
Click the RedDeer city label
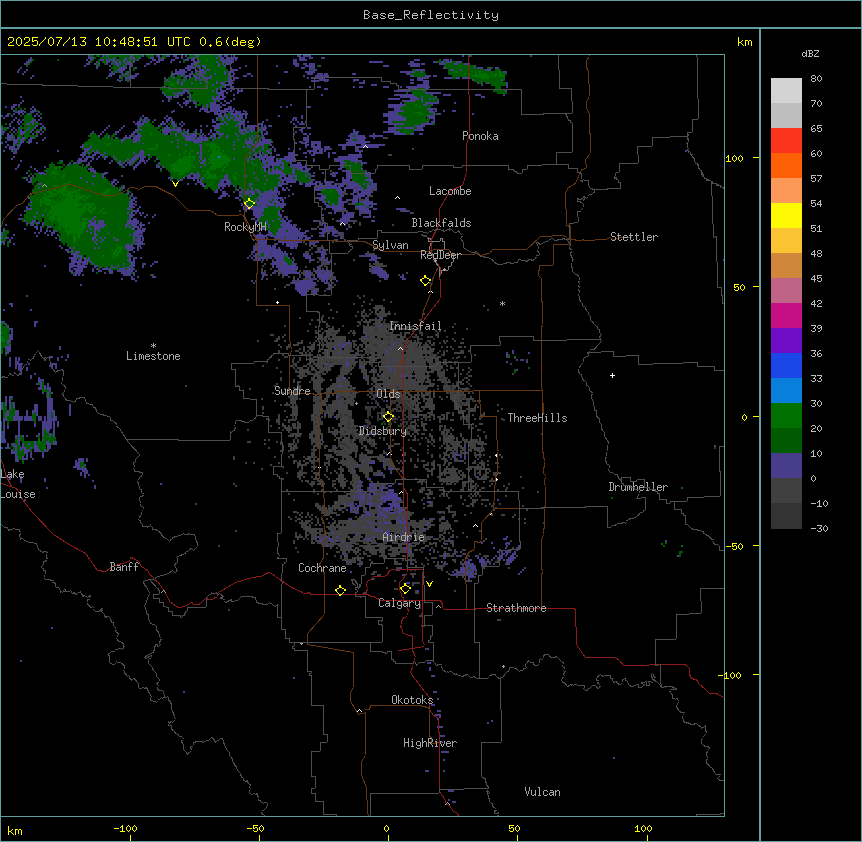pos(440,255)
